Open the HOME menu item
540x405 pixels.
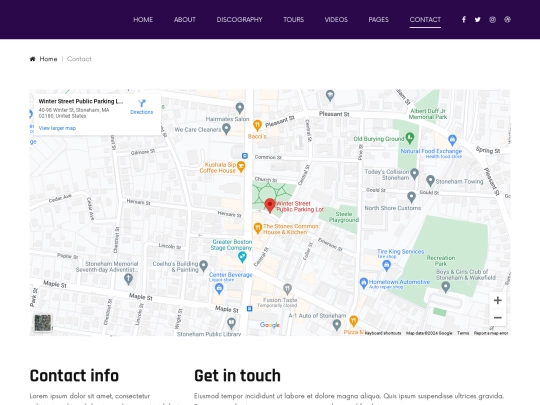tap(143, 20)
